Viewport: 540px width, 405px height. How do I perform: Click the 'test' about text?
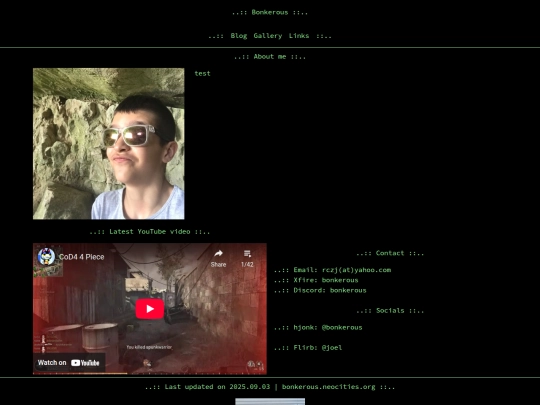pyautogui.click(x=202, y=73)
